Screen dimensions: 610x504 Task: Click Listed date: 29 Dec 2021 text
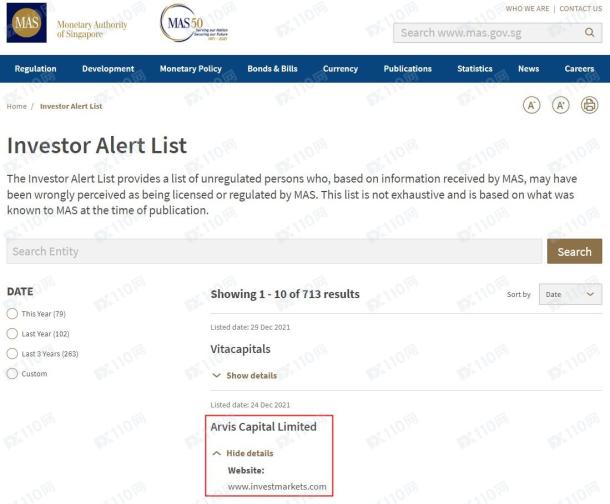250,327
